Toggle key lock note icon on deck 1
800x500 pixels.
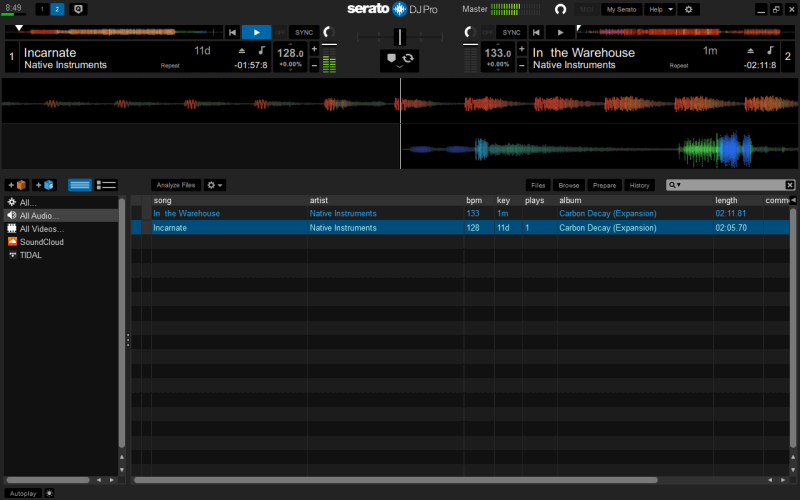pyautogui.click(x=262, y=50)
